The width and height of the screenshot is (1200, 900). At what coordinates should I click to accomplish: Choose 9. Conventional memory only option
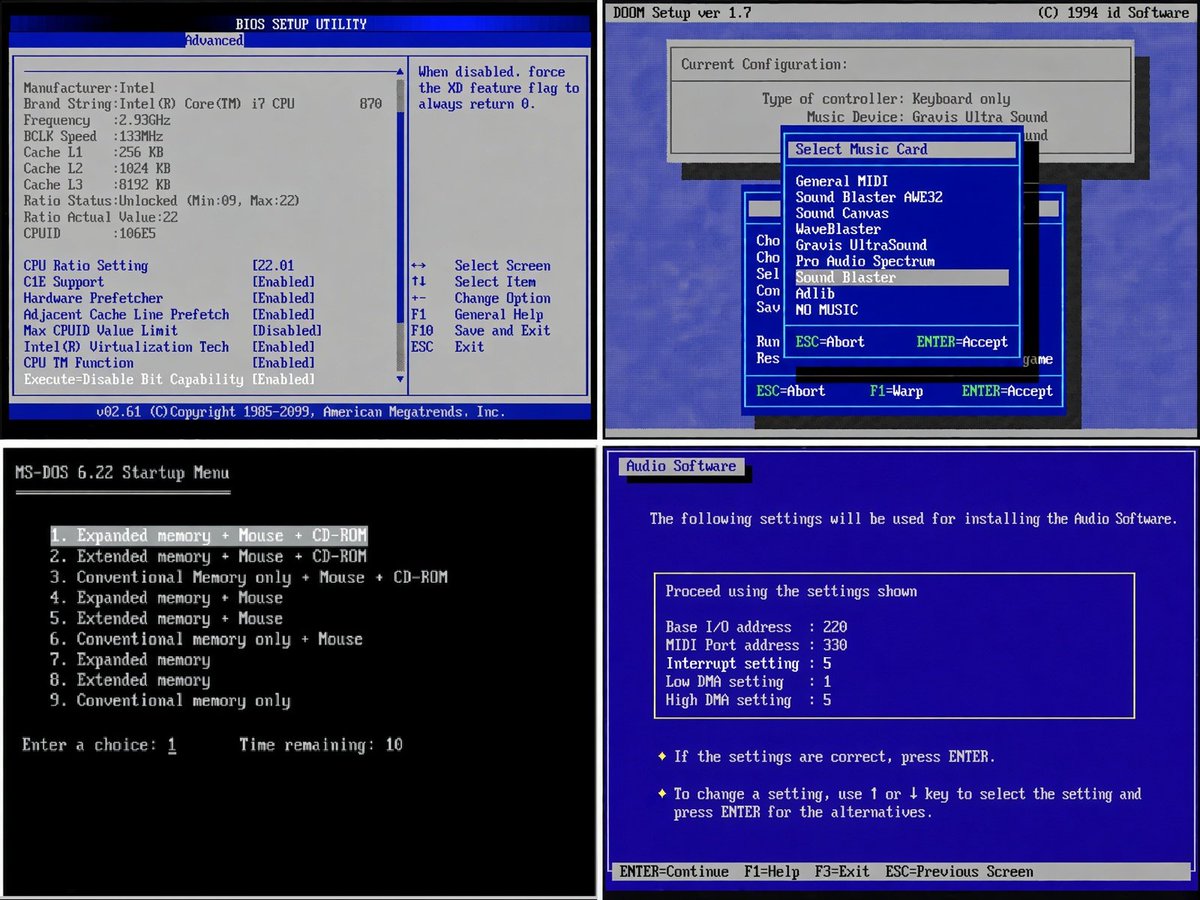170,701
